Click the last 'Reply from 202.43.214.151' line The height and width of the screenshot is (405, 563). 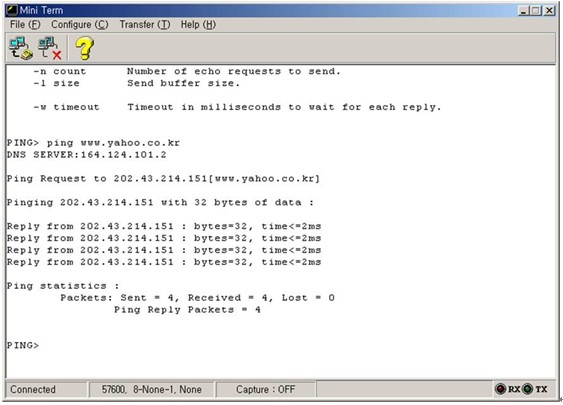pos(164,262)
